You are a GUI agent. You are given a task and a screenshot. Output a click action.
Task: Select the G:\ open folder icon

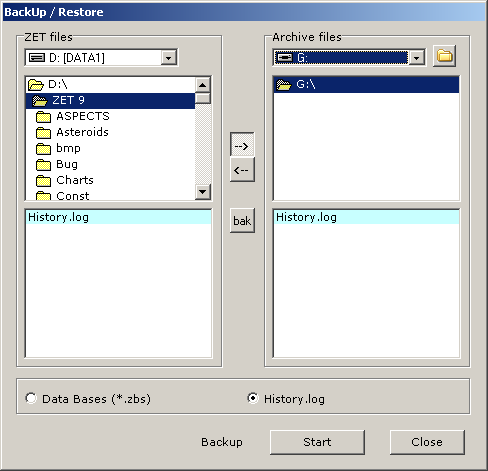tap(284, 85)
